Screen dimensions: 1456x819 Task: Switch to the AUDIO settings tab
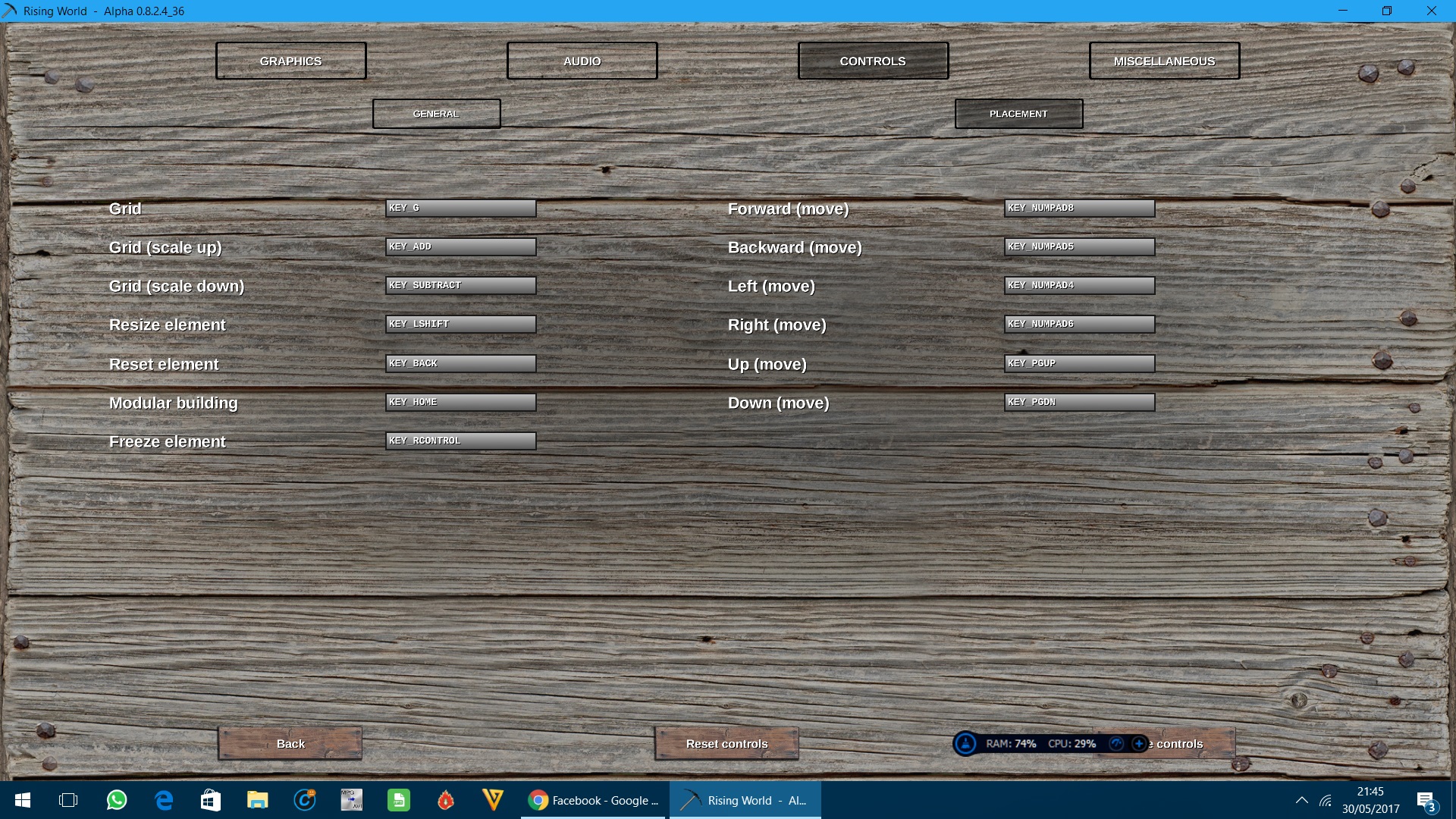point(582,61)
